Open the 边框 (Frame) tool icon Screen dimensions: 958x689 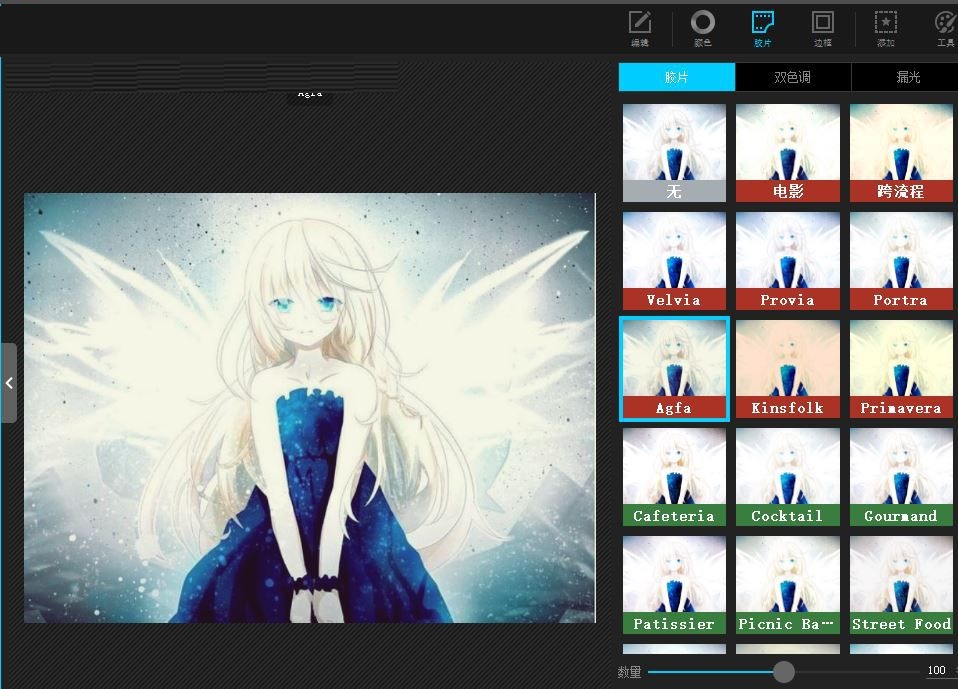[822, 28]
